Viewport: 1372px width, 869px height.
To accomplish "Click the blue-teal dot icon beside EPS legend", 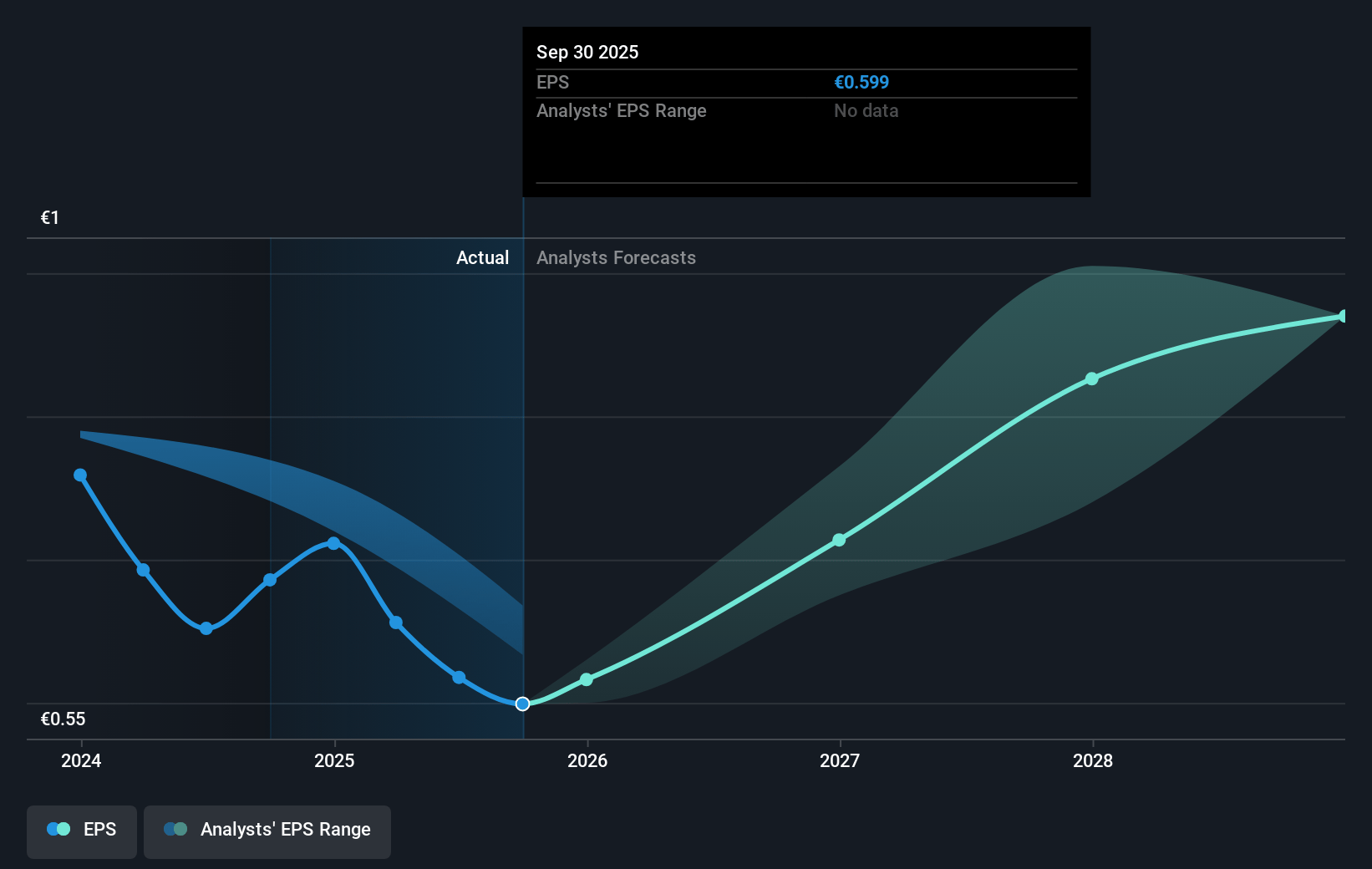I will click(x=58, y=829).
